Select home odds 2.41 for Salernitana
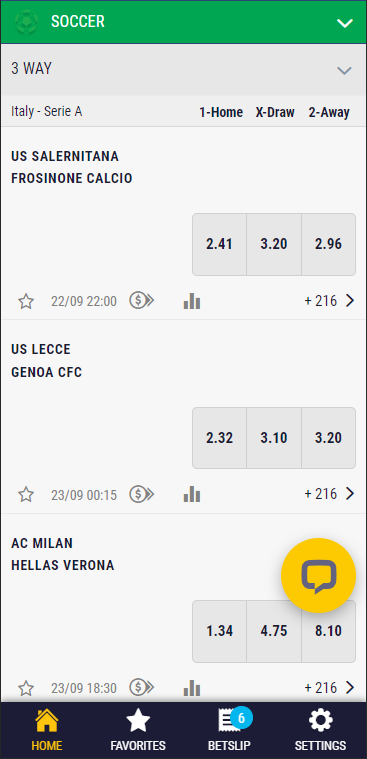Image resolution: width=367 pixels, height=759 pixels. [x=219, y=244]
